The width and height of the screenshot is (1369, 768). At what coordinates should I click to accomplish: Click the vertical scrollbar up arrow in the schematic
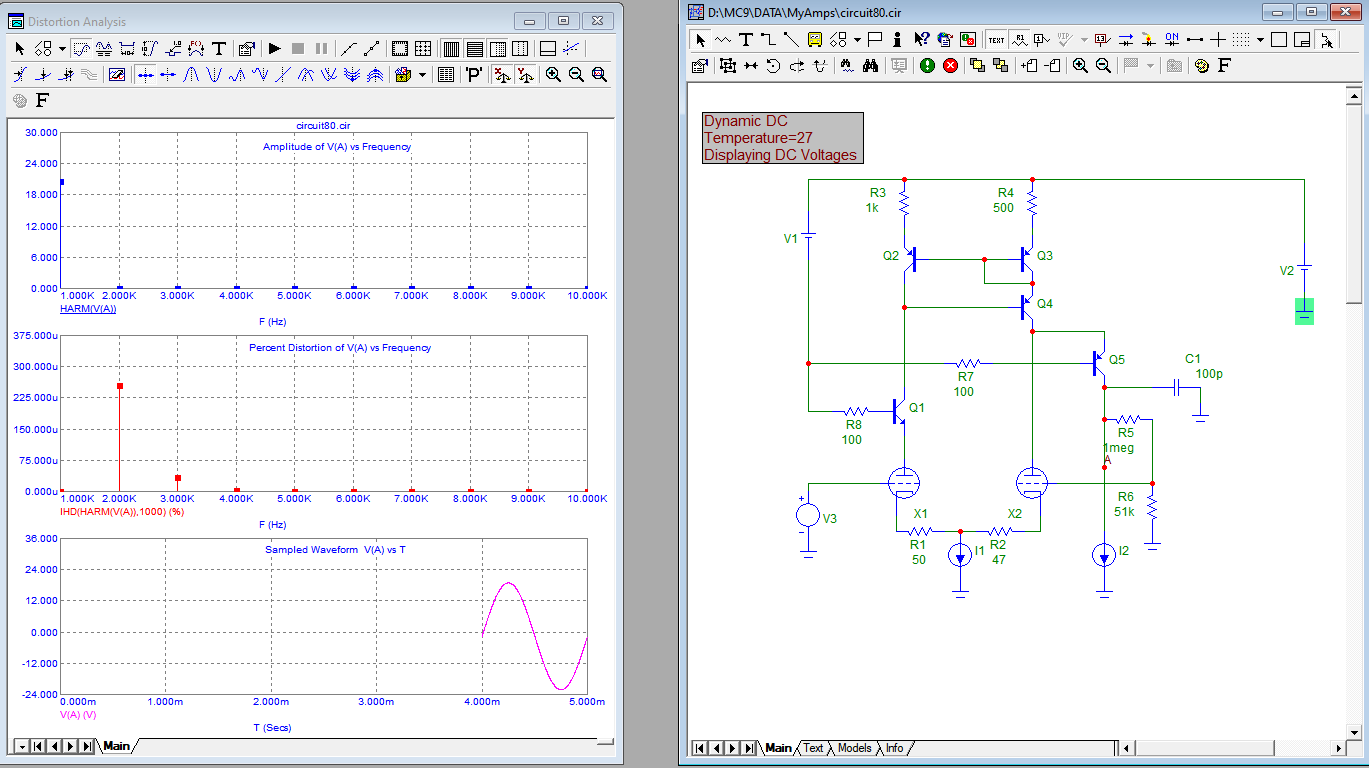coord(1354,96)
